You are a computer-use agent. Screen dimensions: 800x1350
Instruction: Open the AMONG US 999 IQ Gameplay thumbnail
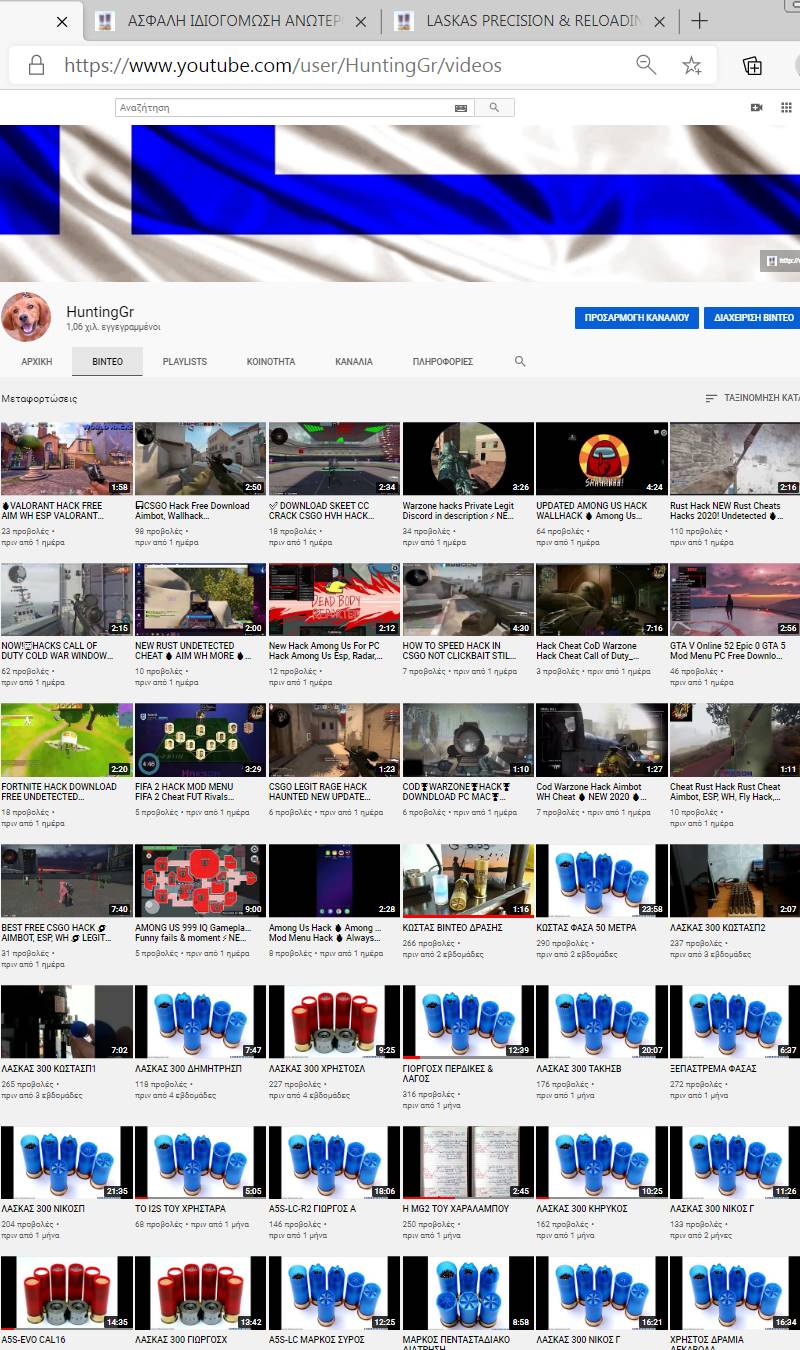click(x=201, y=881)
